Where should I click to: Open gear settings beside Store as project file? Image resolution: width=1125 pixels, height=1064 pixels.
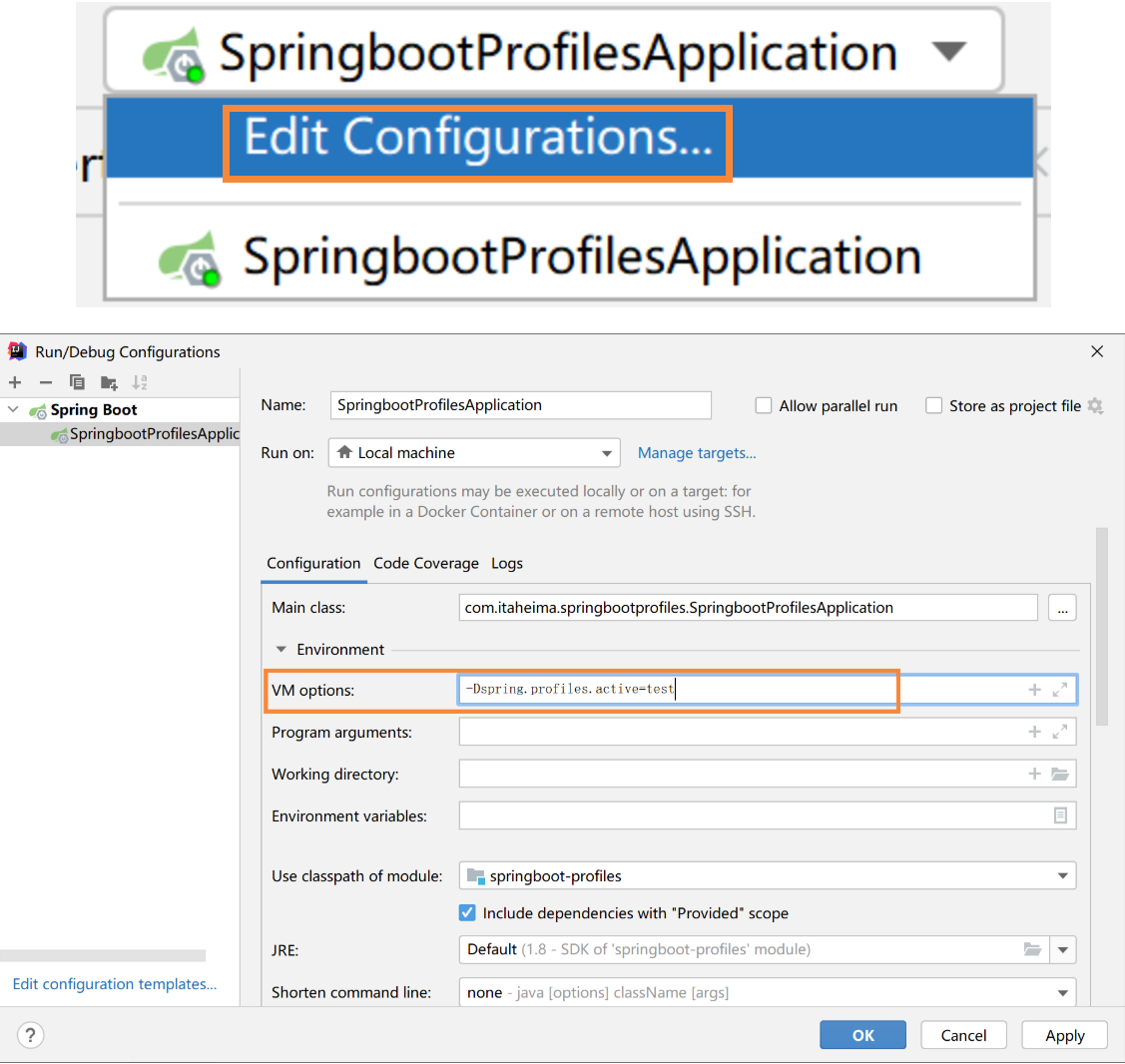[x=1095, y=406]
